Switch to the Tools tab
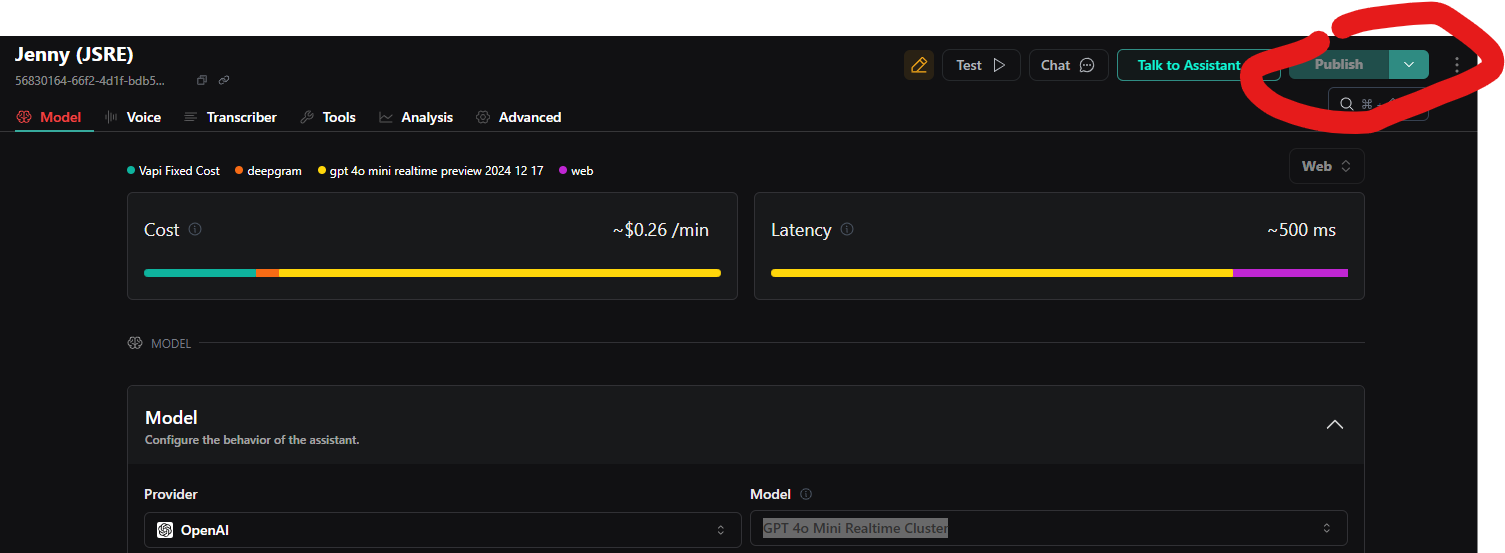1505x553 pixels. [x=328, y=117]
